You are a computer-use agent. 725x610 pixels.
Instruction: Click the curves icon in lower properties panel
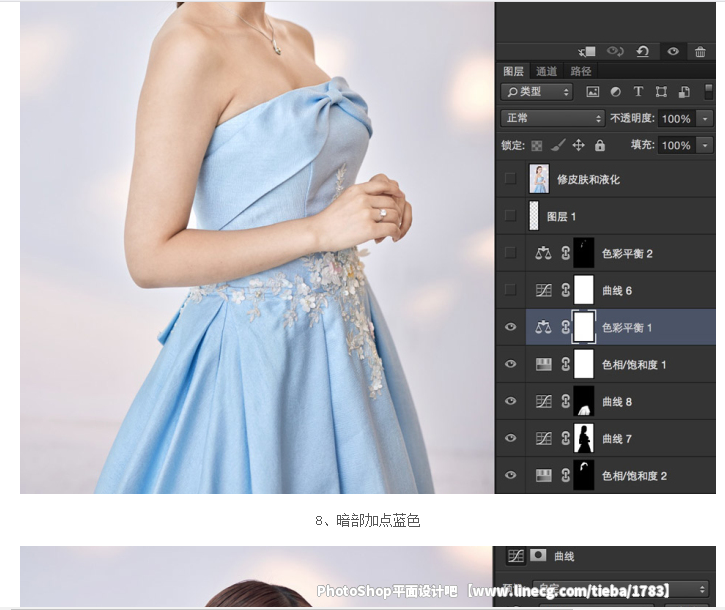coord(516,555)
